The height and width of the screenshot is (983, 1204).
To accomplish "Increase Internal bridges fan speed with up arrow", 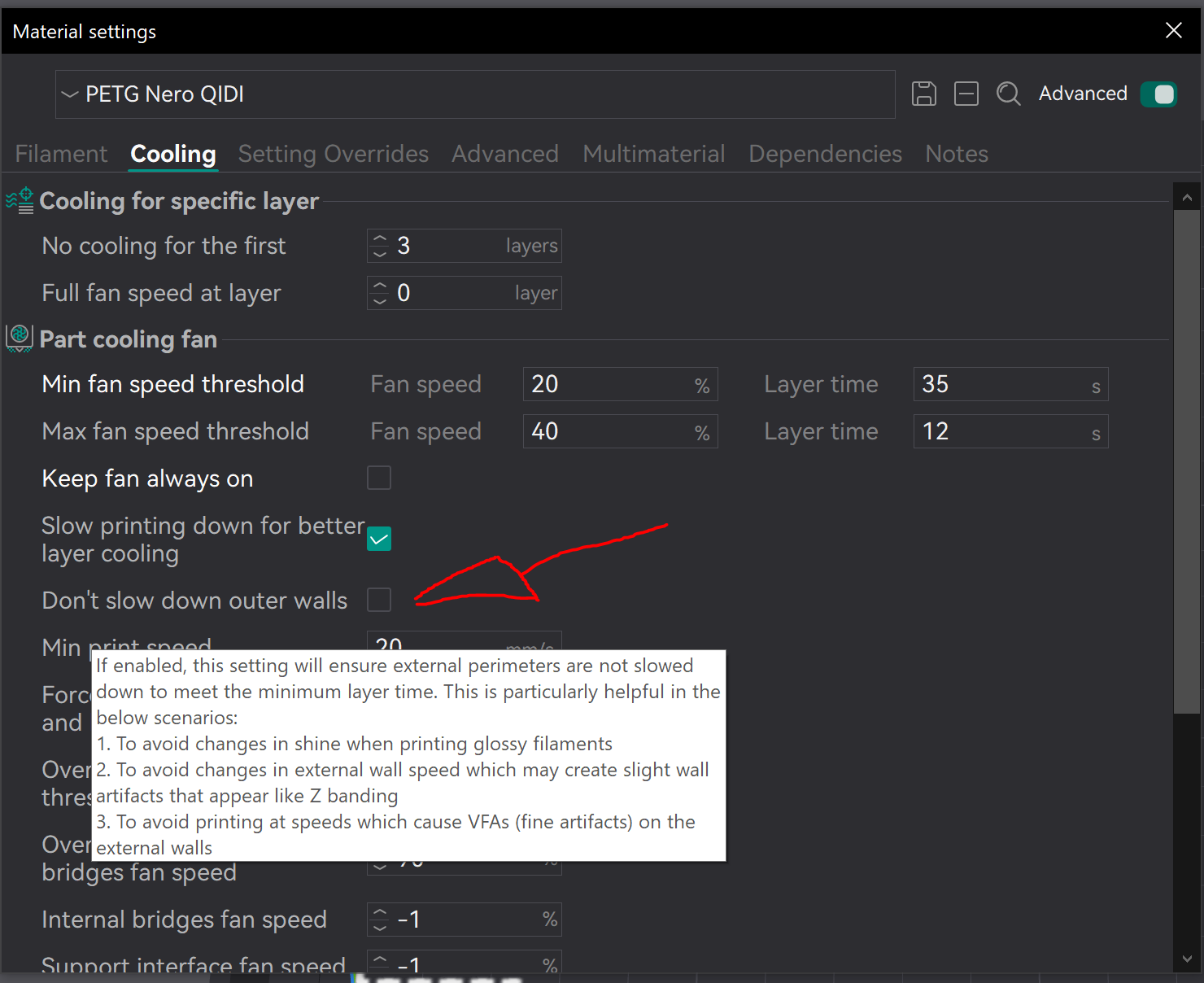I will pyautogui.click(x=380, y=912).
